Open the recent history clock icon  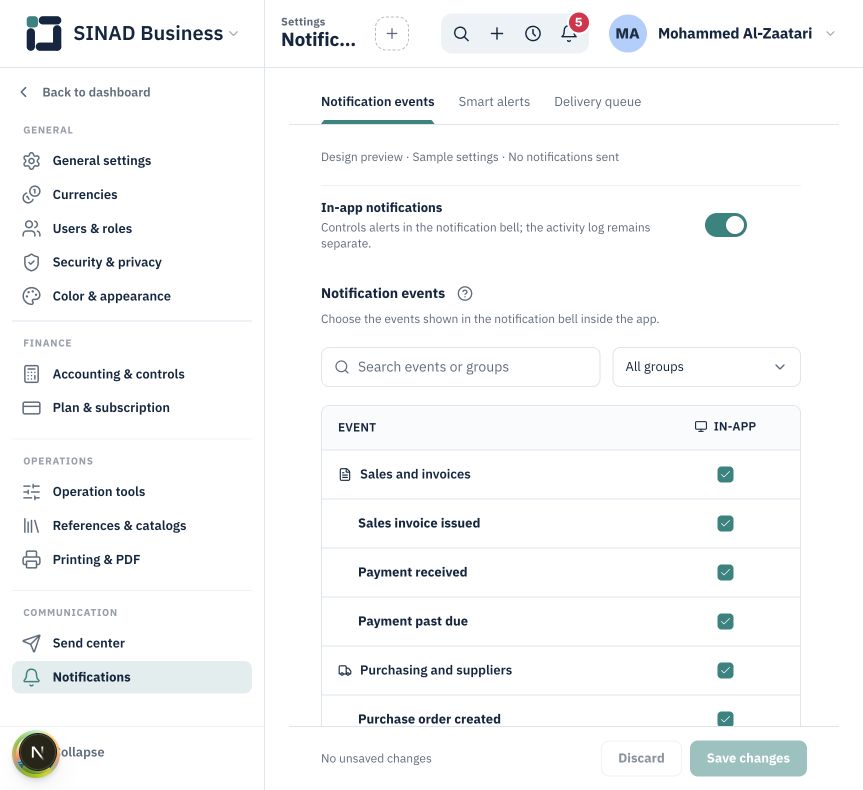tap(533, 34)
